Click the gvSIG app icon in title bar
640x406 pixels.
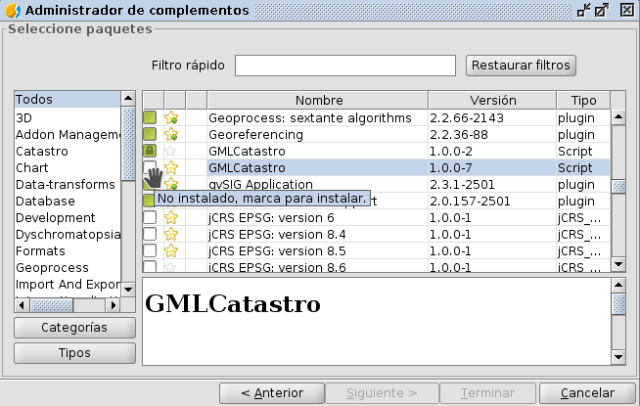click(11, 10)
